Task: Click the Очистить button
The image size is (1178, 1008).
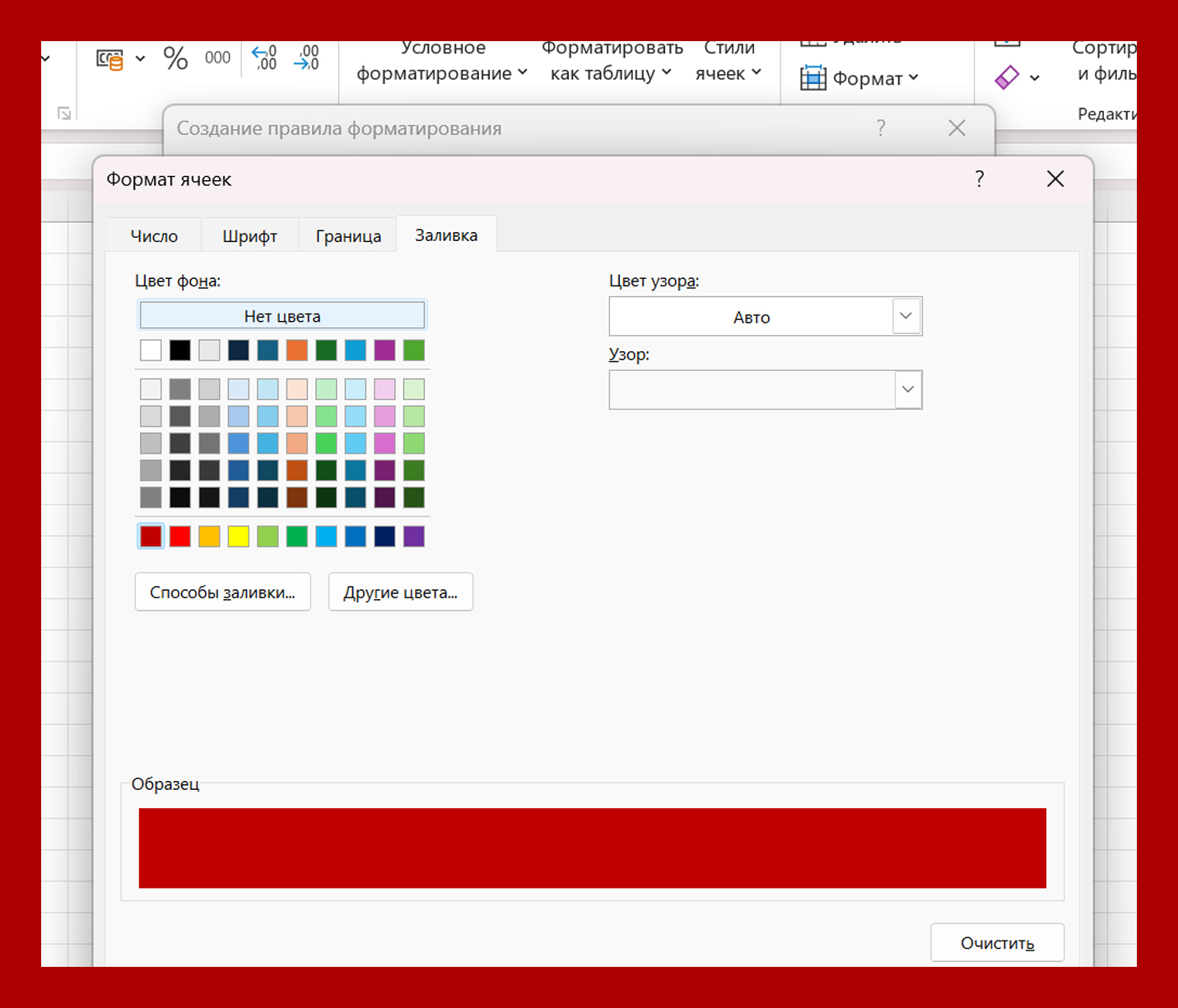Action: (997, 942)
